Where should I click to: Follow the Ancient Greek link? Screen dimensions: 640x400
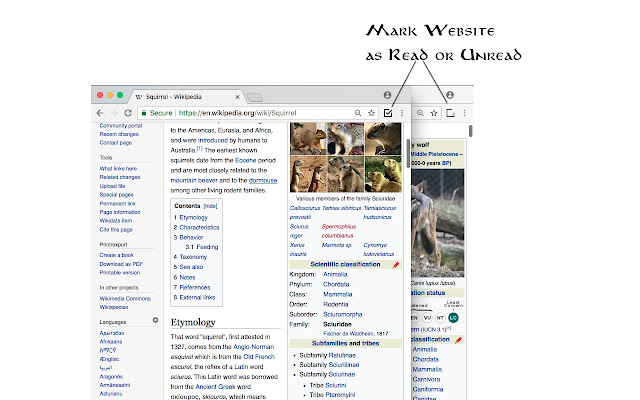tap(215, 387)
